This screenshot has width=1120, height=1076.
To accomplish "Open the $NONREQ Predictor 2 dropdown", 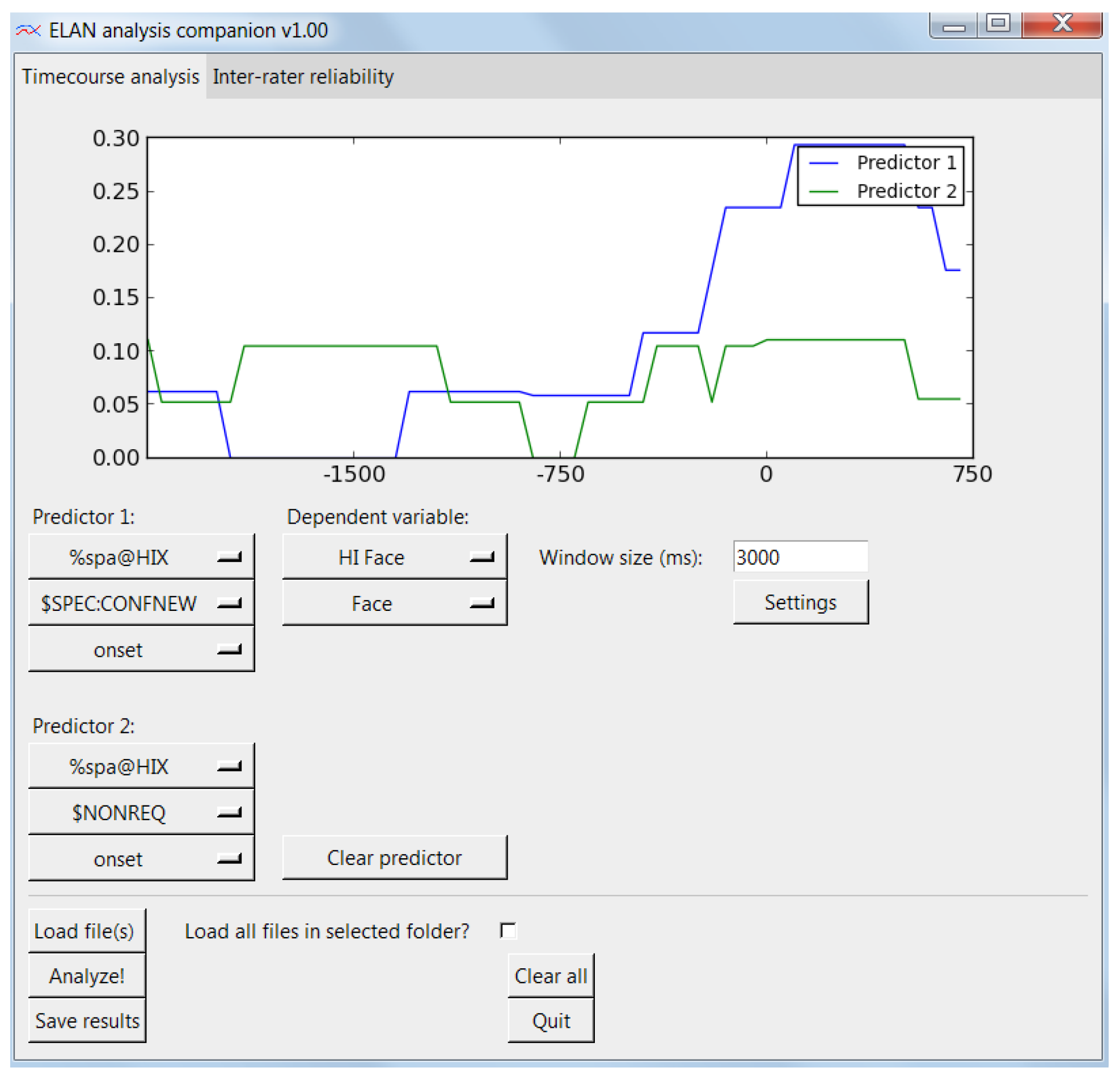I will tap(141, 813).
